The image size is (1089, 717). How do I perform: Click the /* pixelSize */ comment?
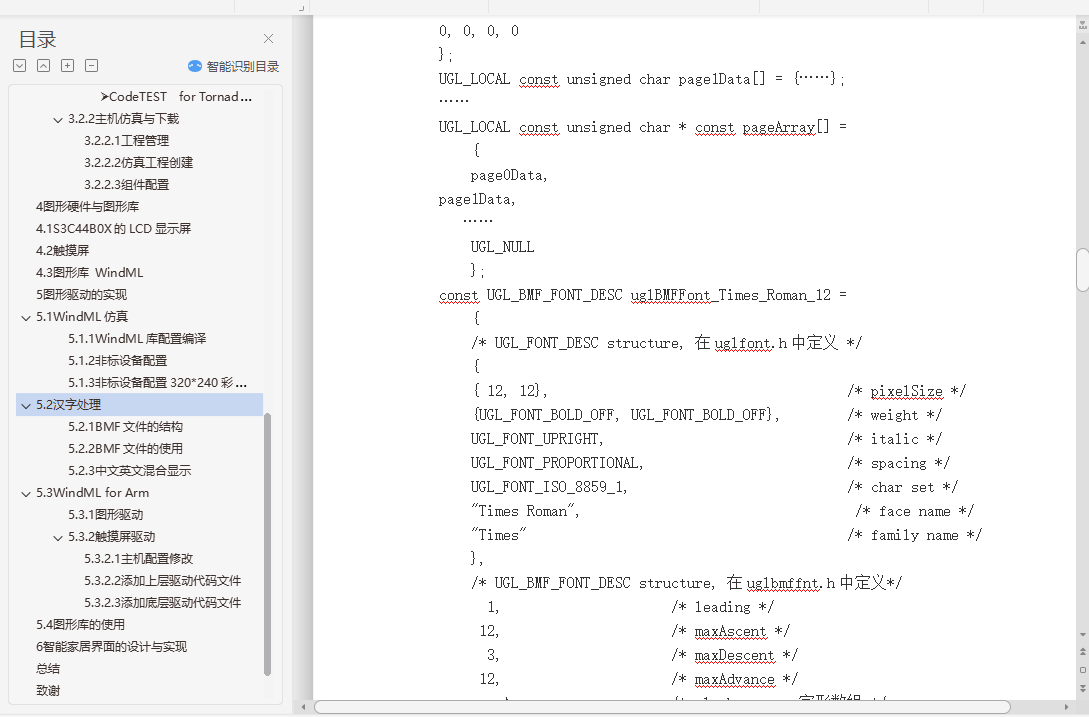pyautogui.click(x=906, y=392)
